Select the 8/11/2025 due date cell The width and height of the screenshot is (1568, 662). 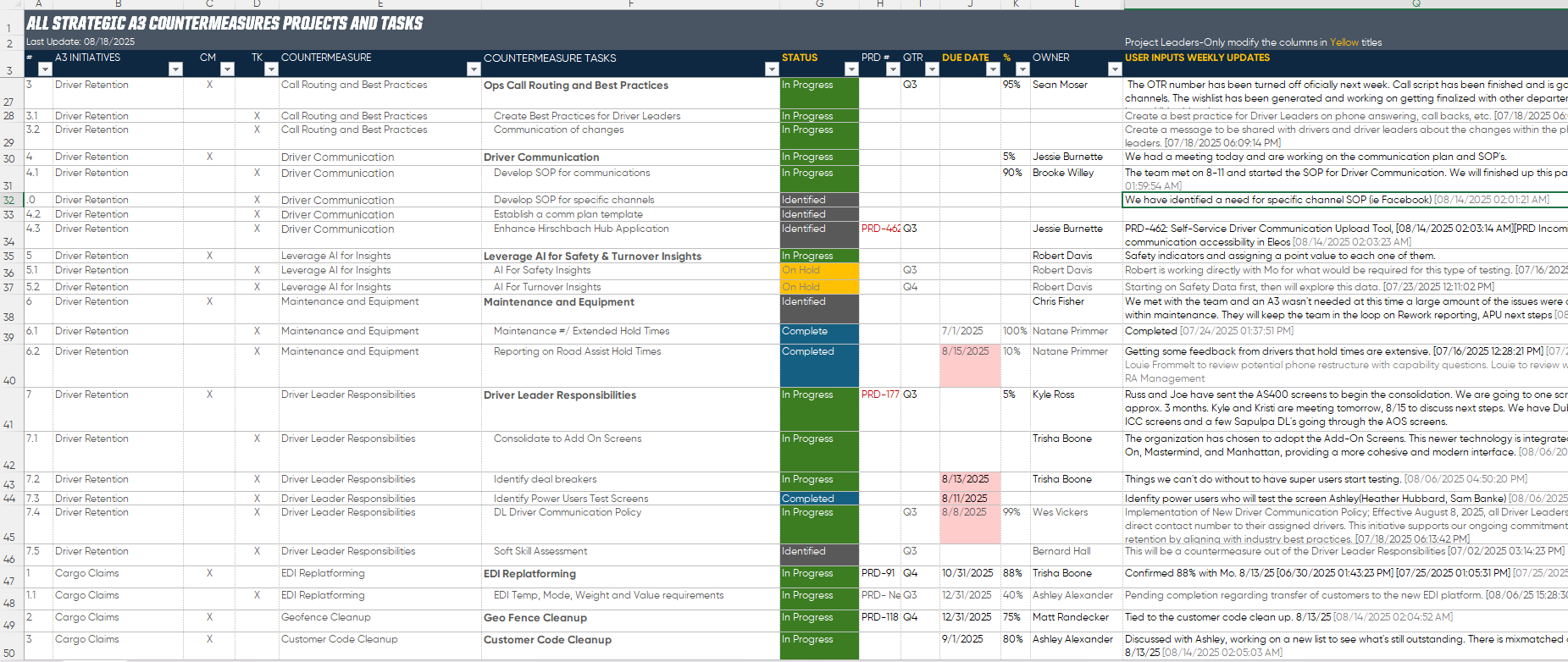[x=970, y=499]
